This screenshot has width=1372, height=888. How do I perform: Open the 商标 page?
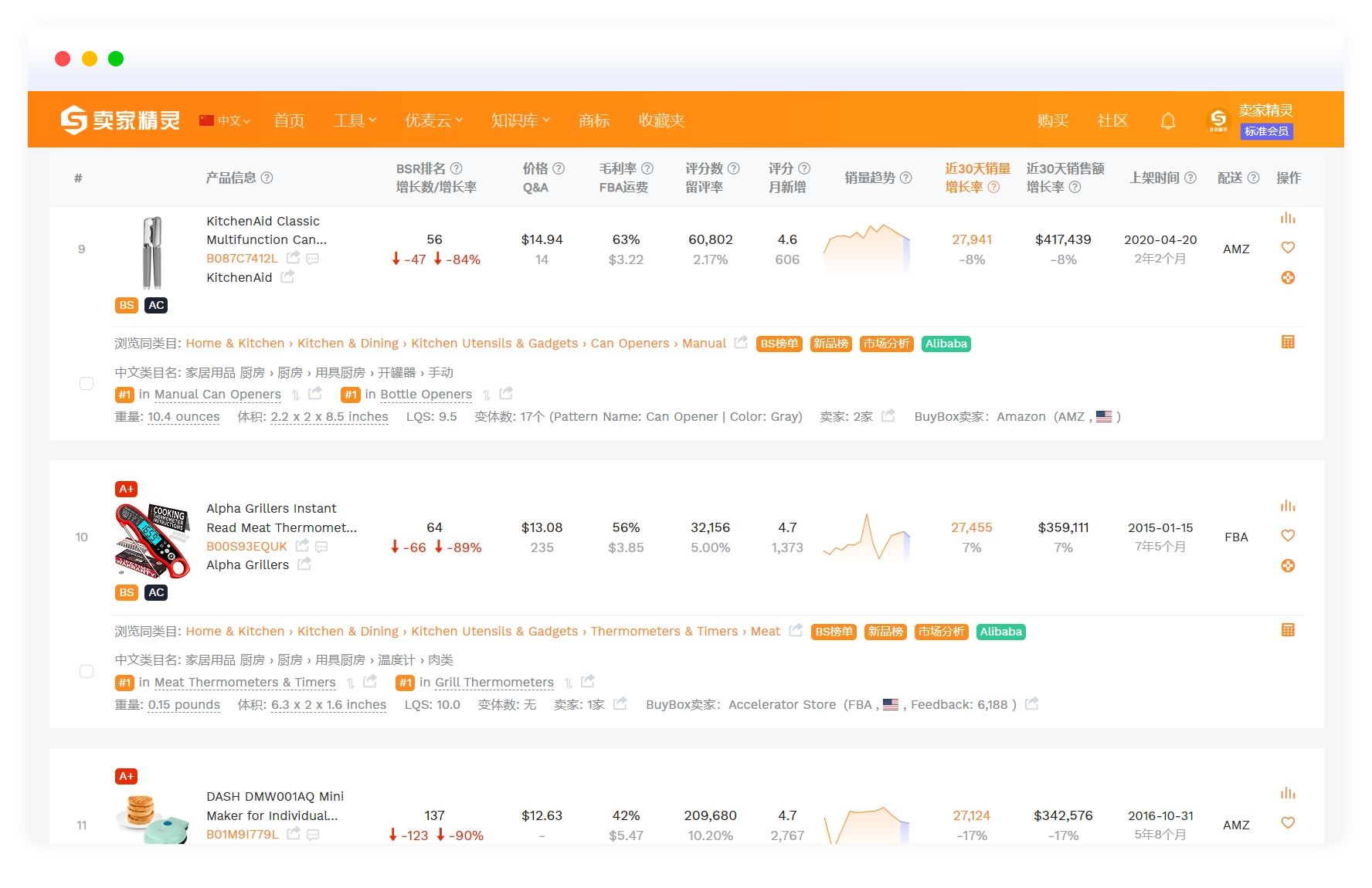594,120
